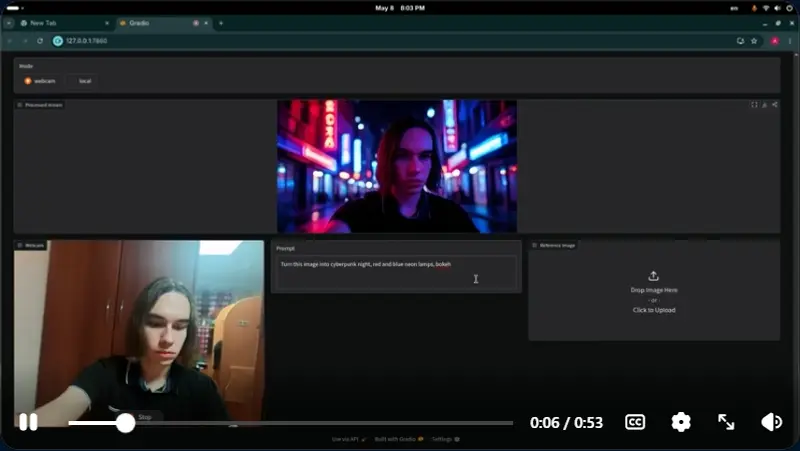Pause the video playback
This screenshot has height=451, width=800.
28,422
